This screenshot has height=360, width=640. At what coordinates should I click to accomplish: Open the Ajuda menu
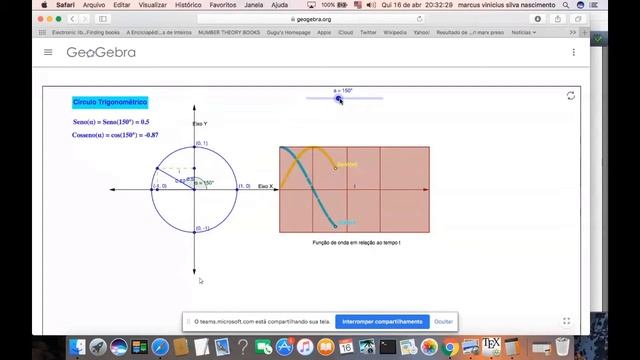(x=280, y=5)
